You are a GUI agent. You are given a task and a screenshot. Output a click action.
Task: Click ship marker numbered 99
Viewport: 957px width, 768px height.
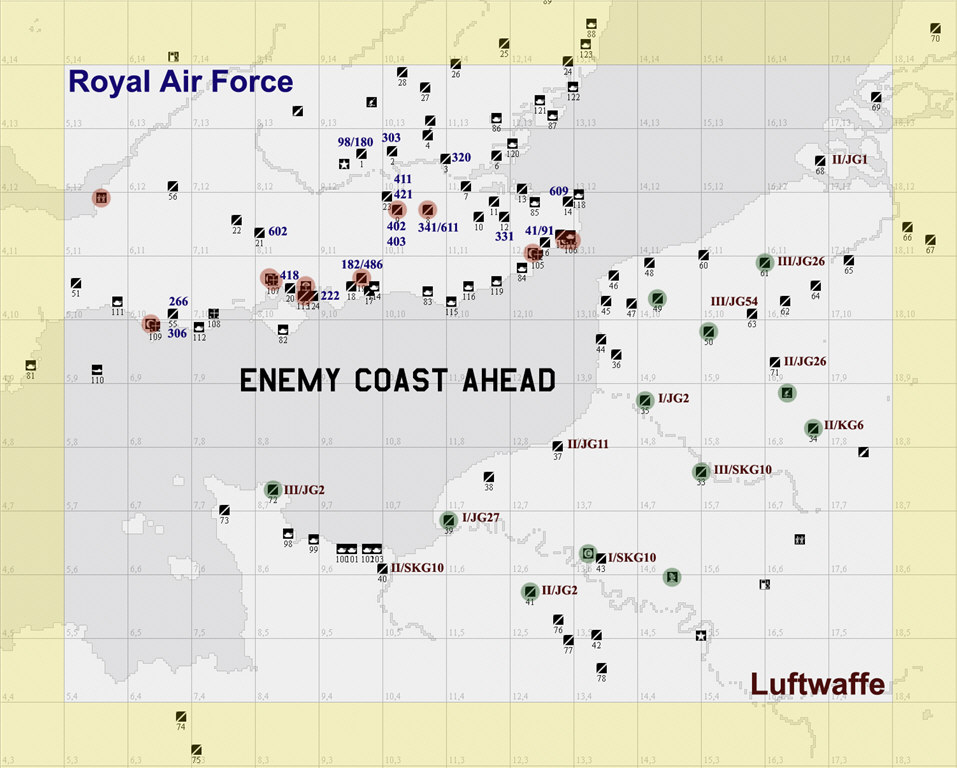coord(314,539)
